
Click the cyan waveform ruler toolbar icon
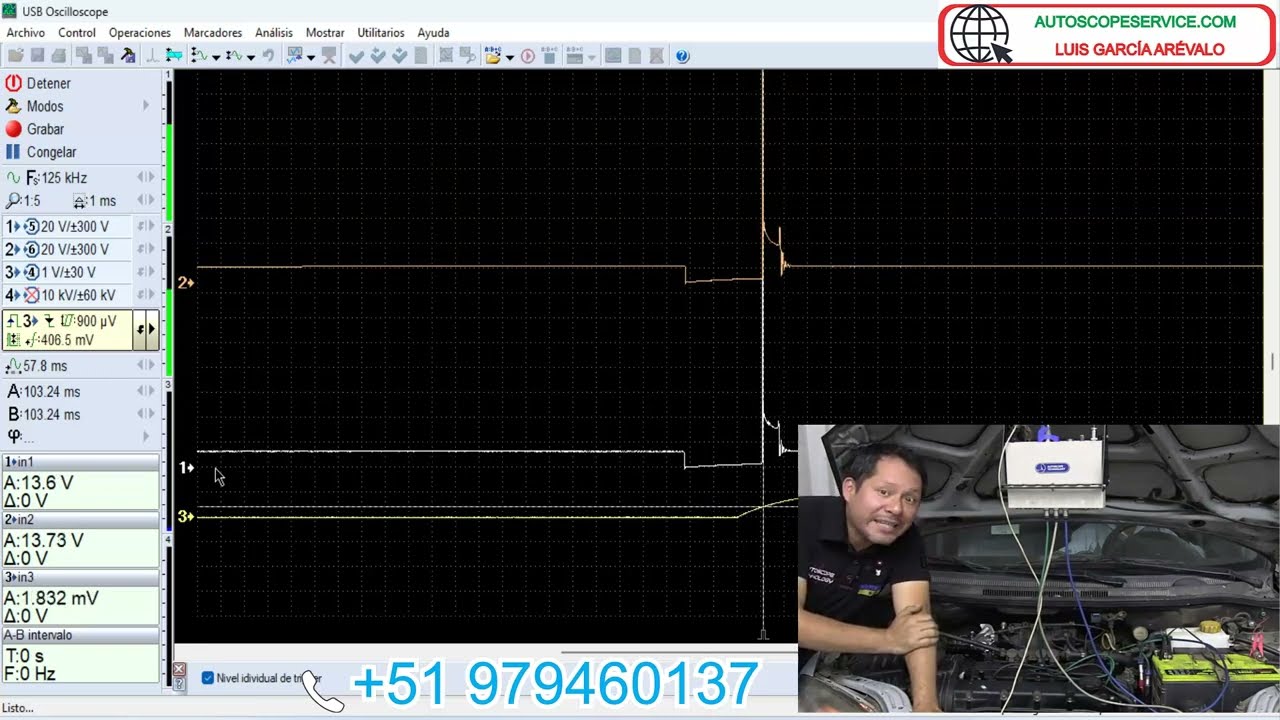point(174,56)
